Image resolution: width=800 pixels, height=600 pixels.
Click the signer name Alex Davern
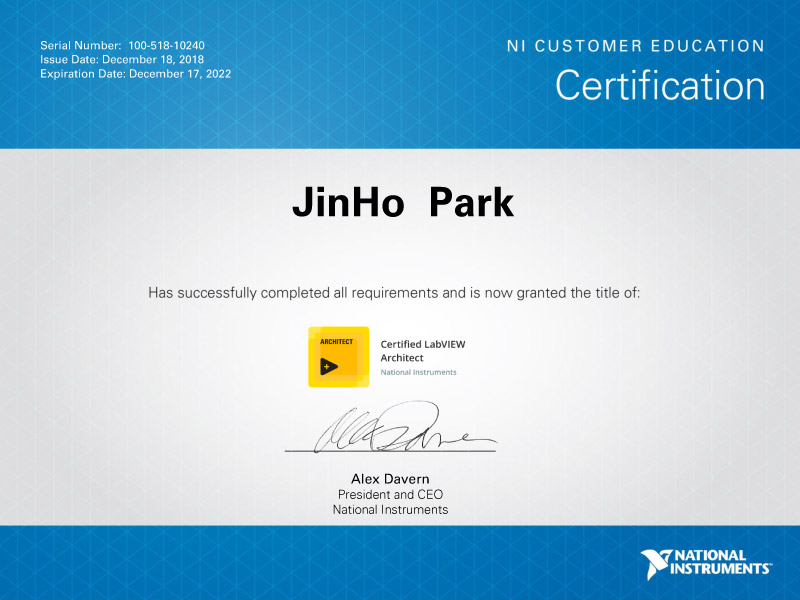[x=390, y=479]
